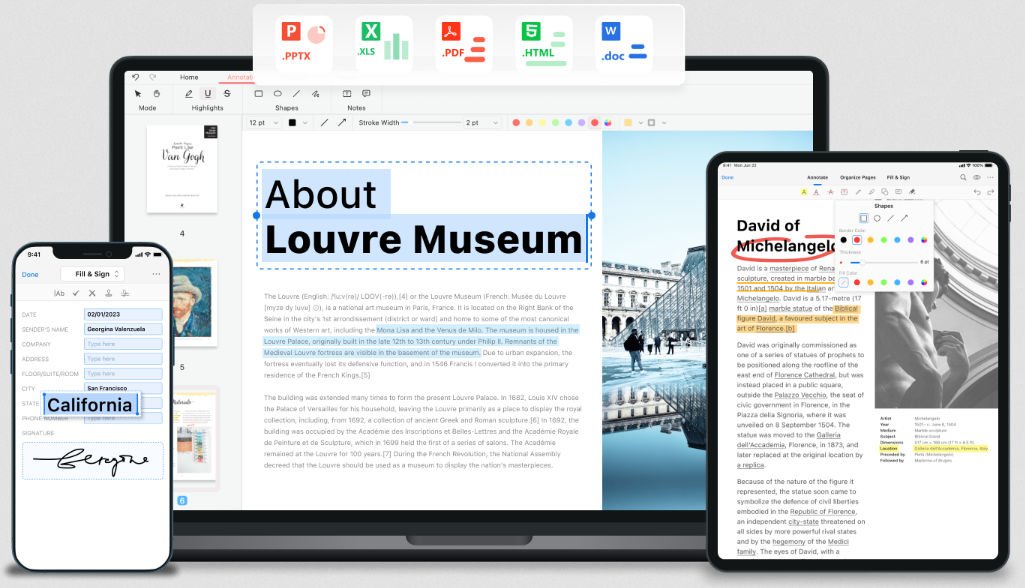Insert a comment bubble note on laptop

click(366, 94)
